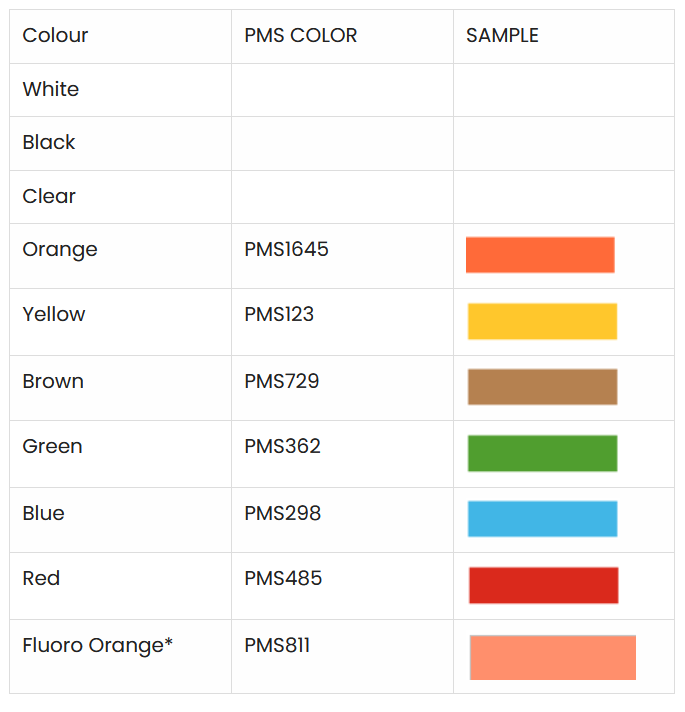Click the Blue PMS298 color sample
685x712 pixels.
pyautogui.click(x=542, y=519)
